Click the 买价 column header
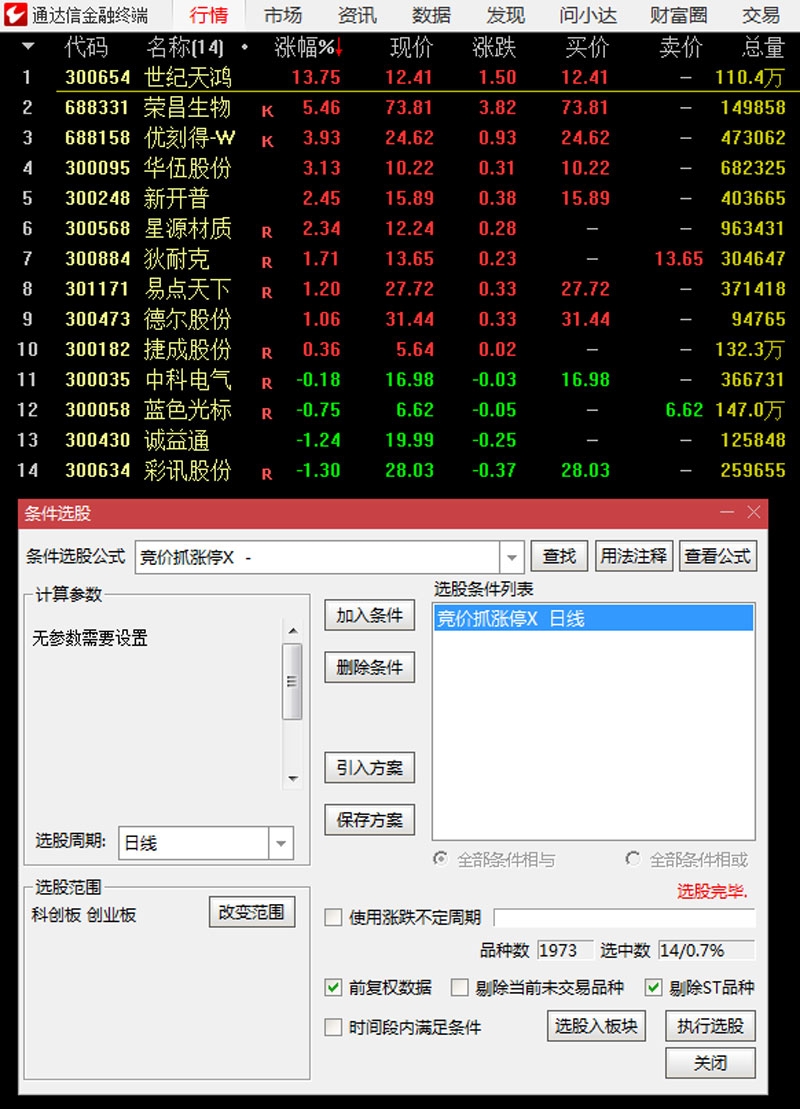 tap(587, 47)
